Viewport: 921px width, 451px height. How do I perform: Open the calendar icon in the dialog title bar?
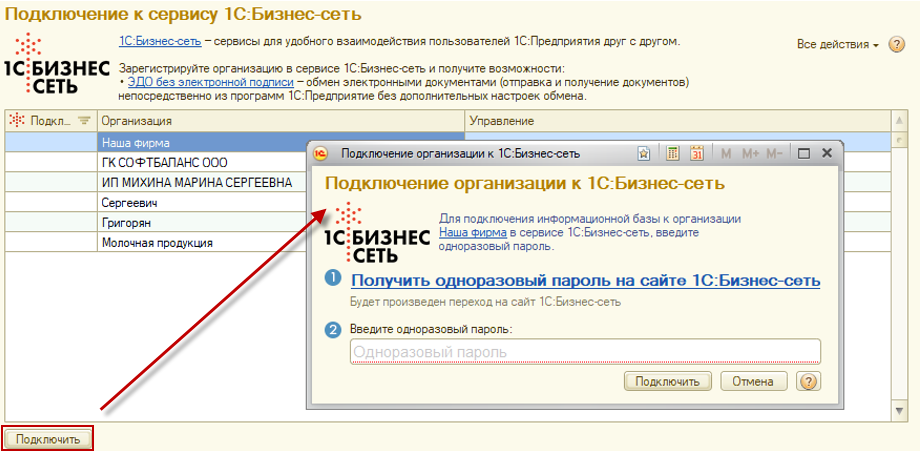coord(697,154)
